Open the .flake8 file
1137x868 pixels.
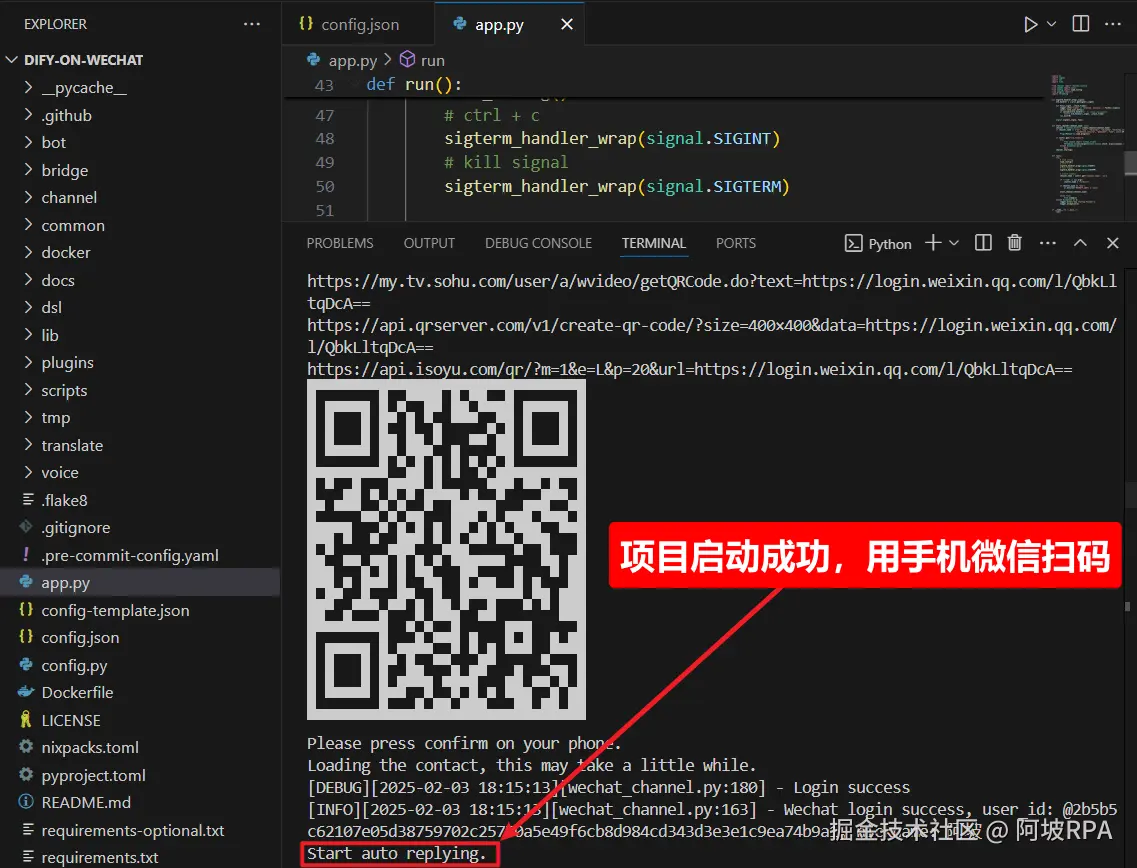tap(140, 500)
